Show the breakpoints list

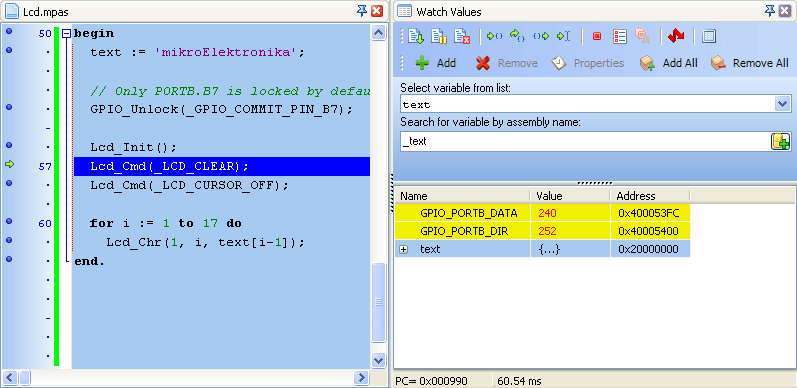(x=620, y=36)
